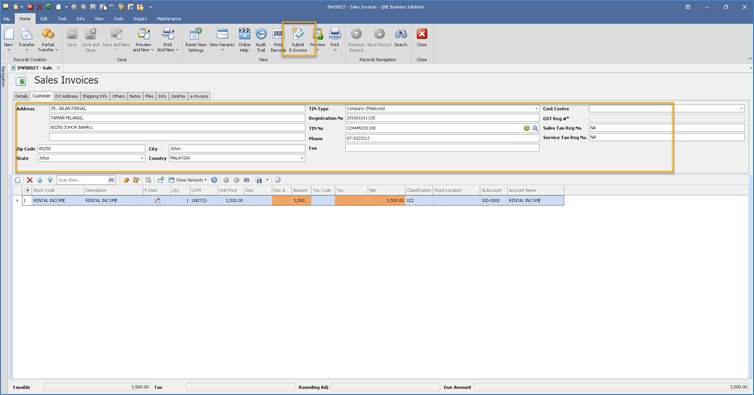Open the Country dropdown showing MALAYSIA
The width and height of the screenshot is (754, 395).
(x=302, y=158)
